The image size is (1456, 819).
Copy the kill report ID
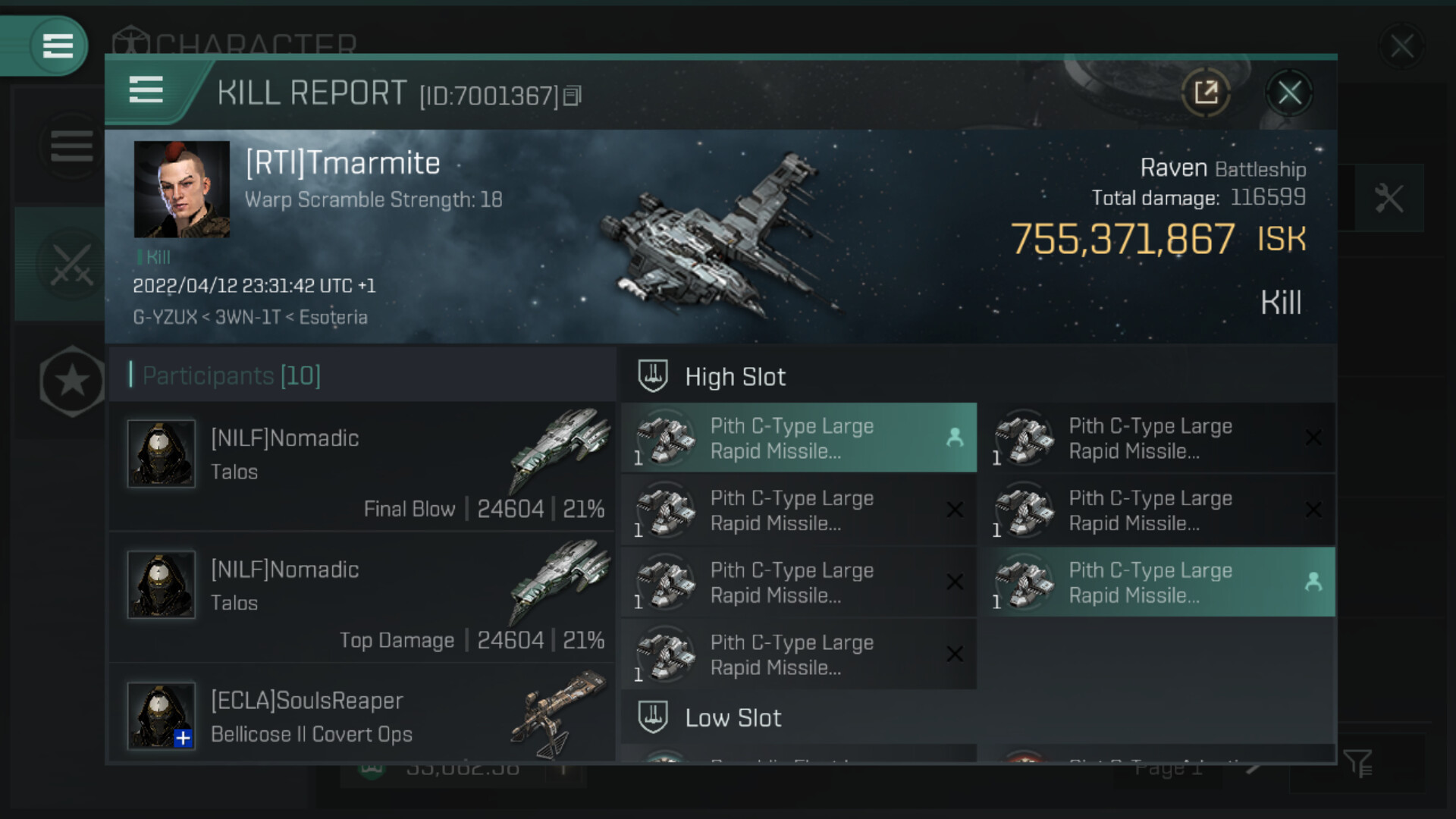pos(573,96)
